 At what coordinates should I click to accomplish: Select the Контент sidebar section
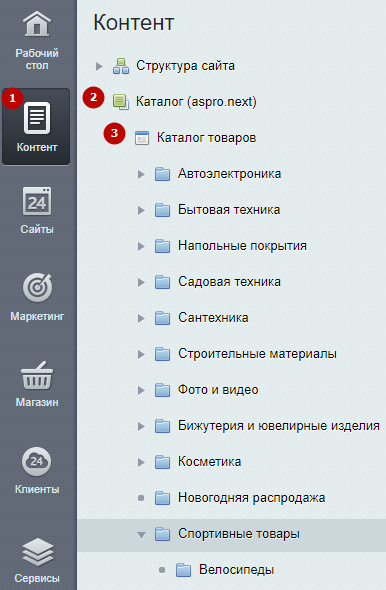36,127
